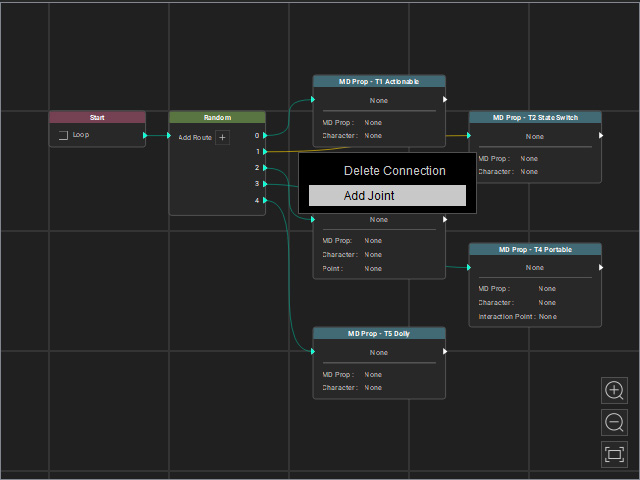Click Interaction Point value in T4 Portable
640x480 pixels.
(547, 316)
